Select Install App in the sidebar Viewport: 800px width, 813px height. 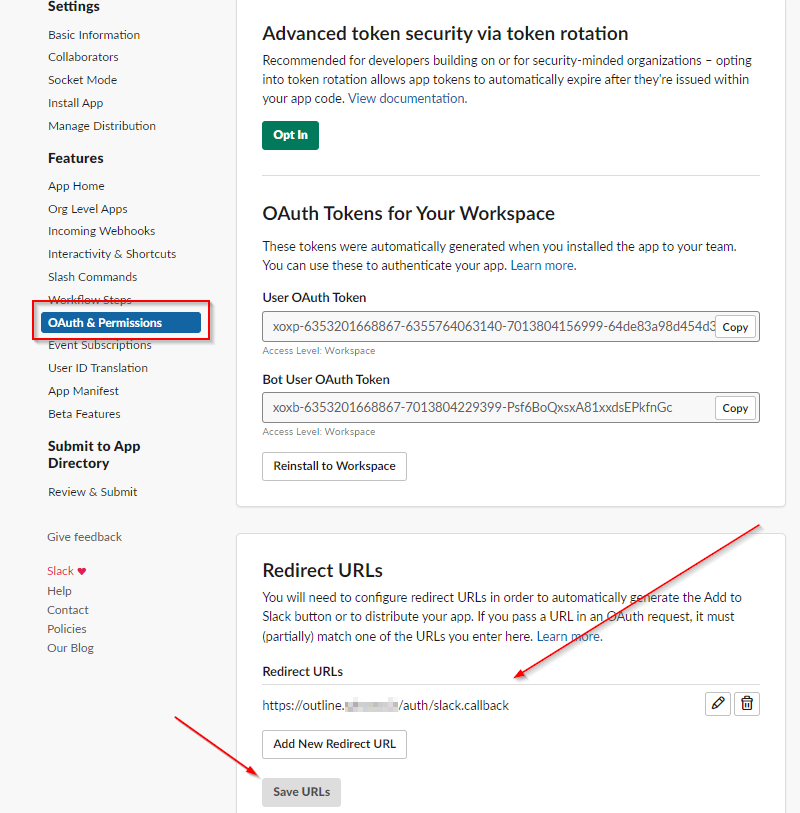[75, 103]
